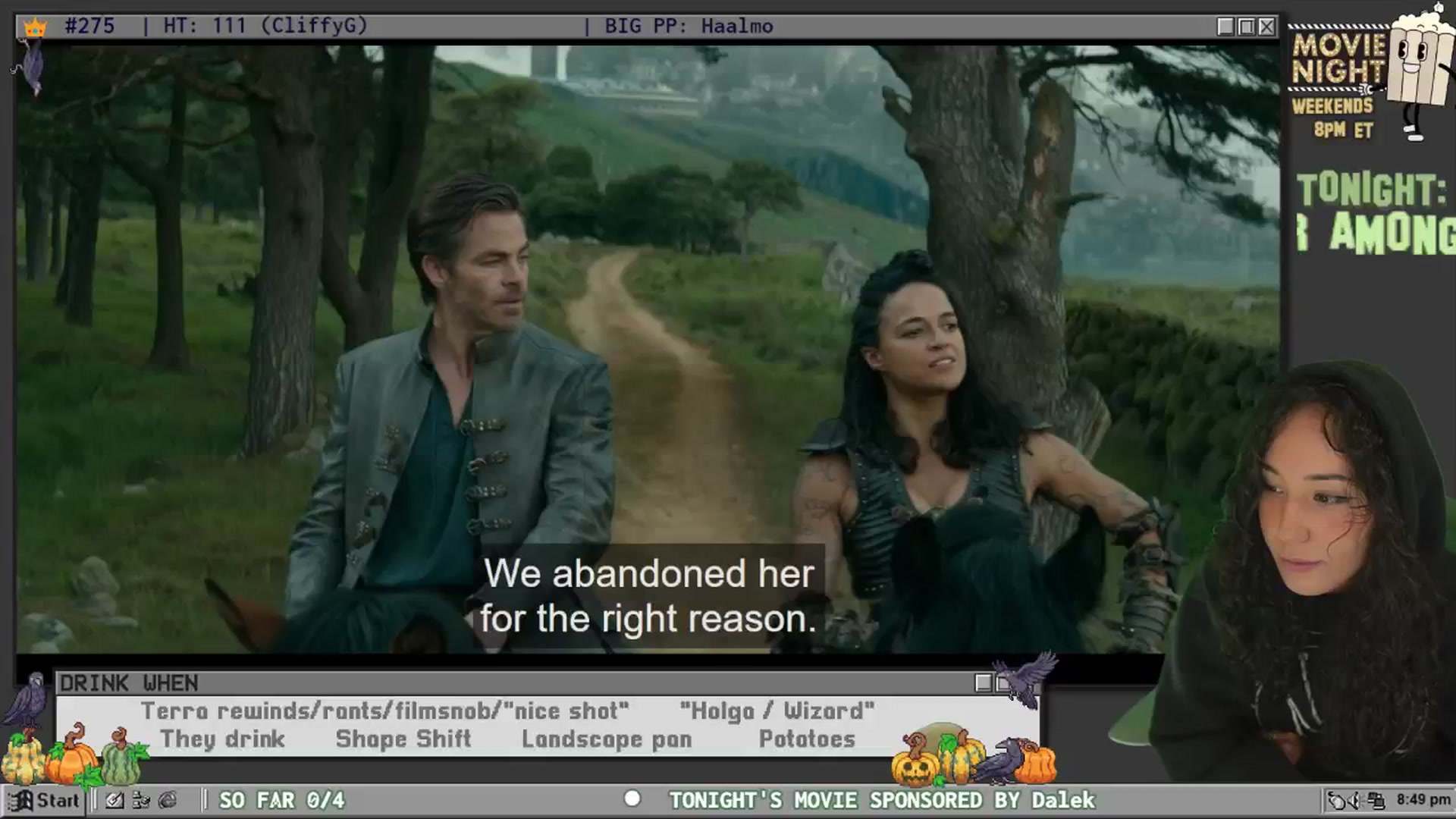Click the WEEKENDS 8PM ET schedule text

point(1334,118)
